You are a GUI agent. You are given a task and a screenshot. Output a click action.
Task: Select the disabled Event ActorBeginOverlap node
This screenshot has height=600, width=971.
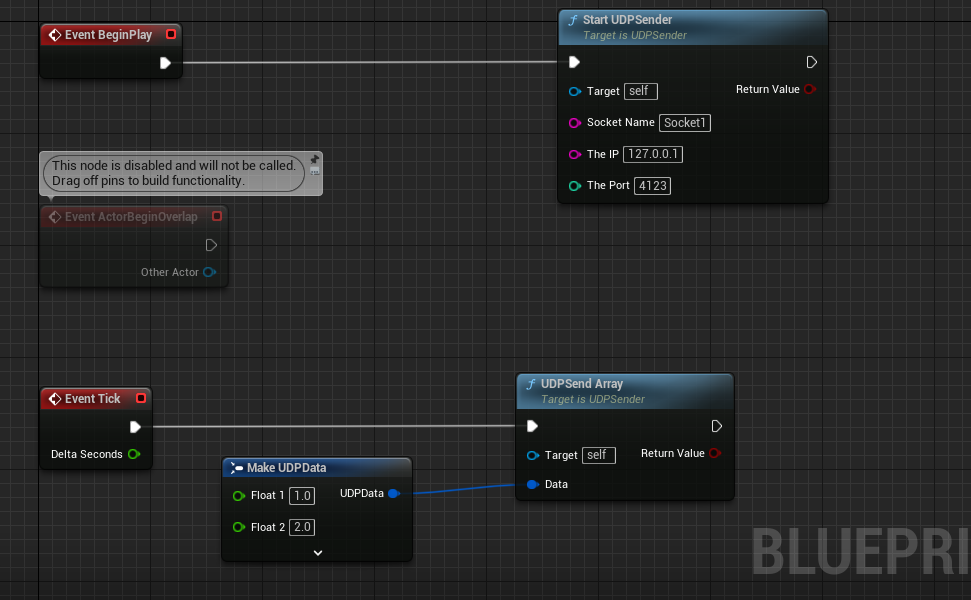(130, 216)
